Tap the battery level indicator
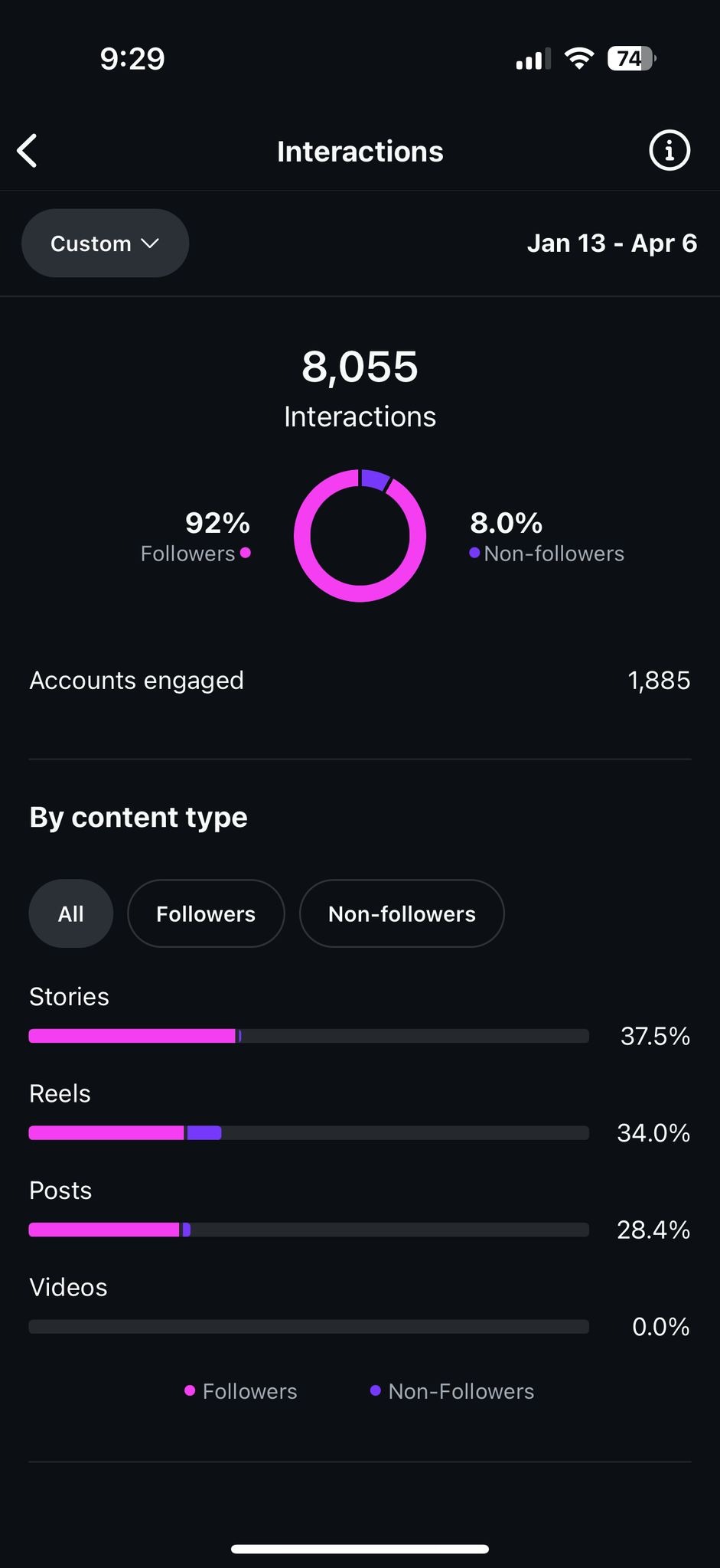Viewport: 720px width, 1568px height. click(631, 59)
